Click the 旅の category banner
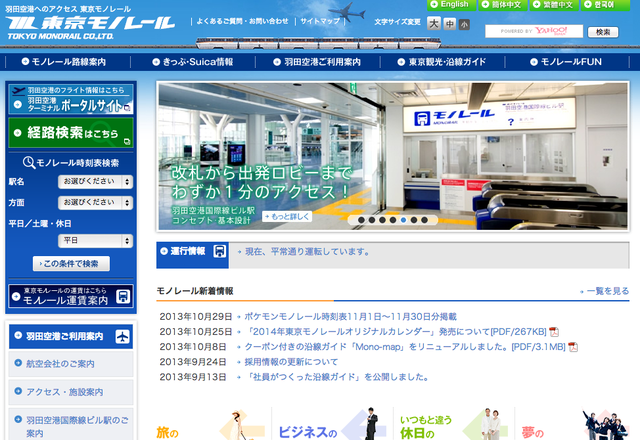This screenshot has width=640, height=440. point(211,424)
